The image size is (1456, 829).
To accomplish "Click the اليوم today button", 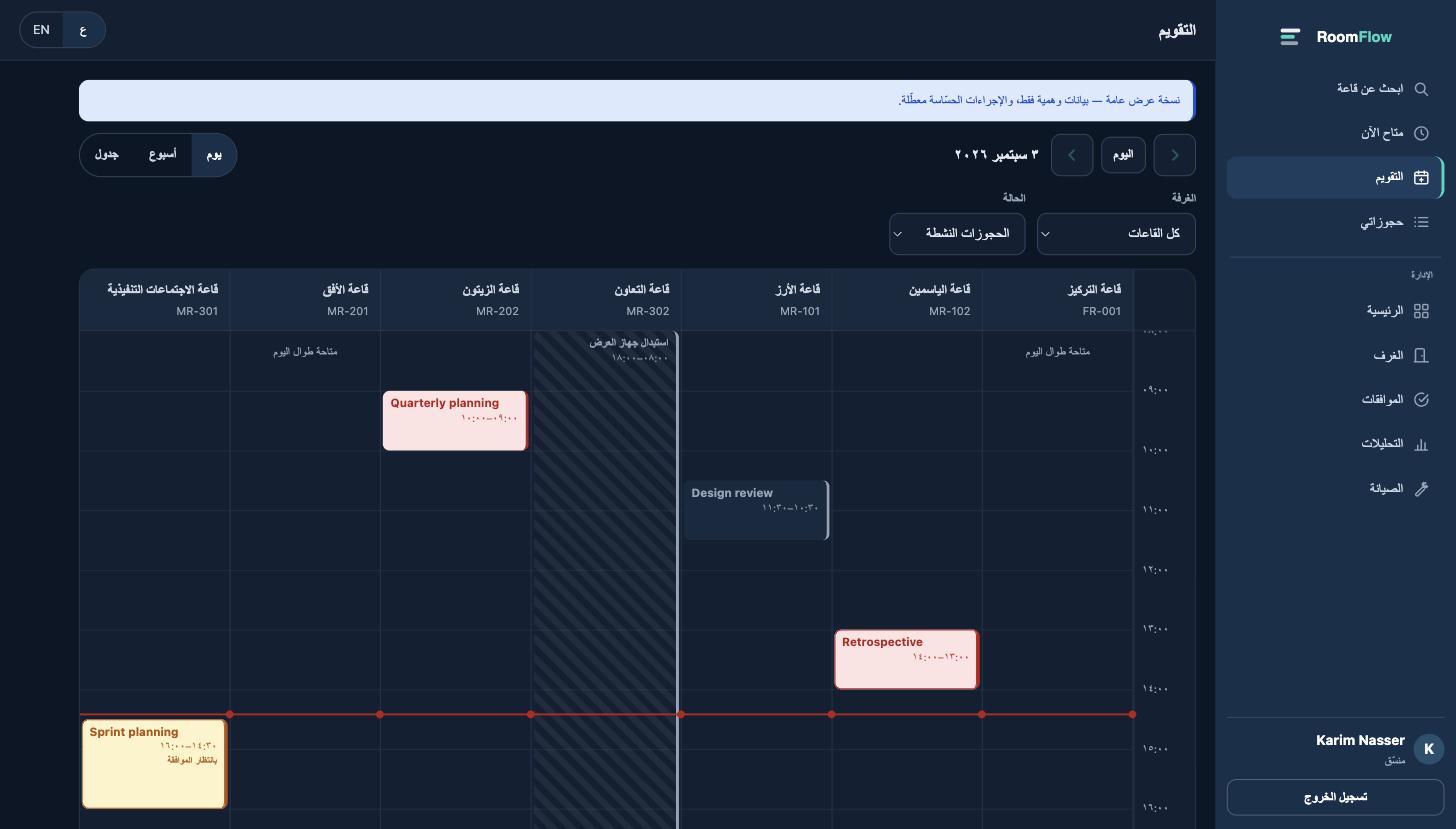I will click(1123, 155).
